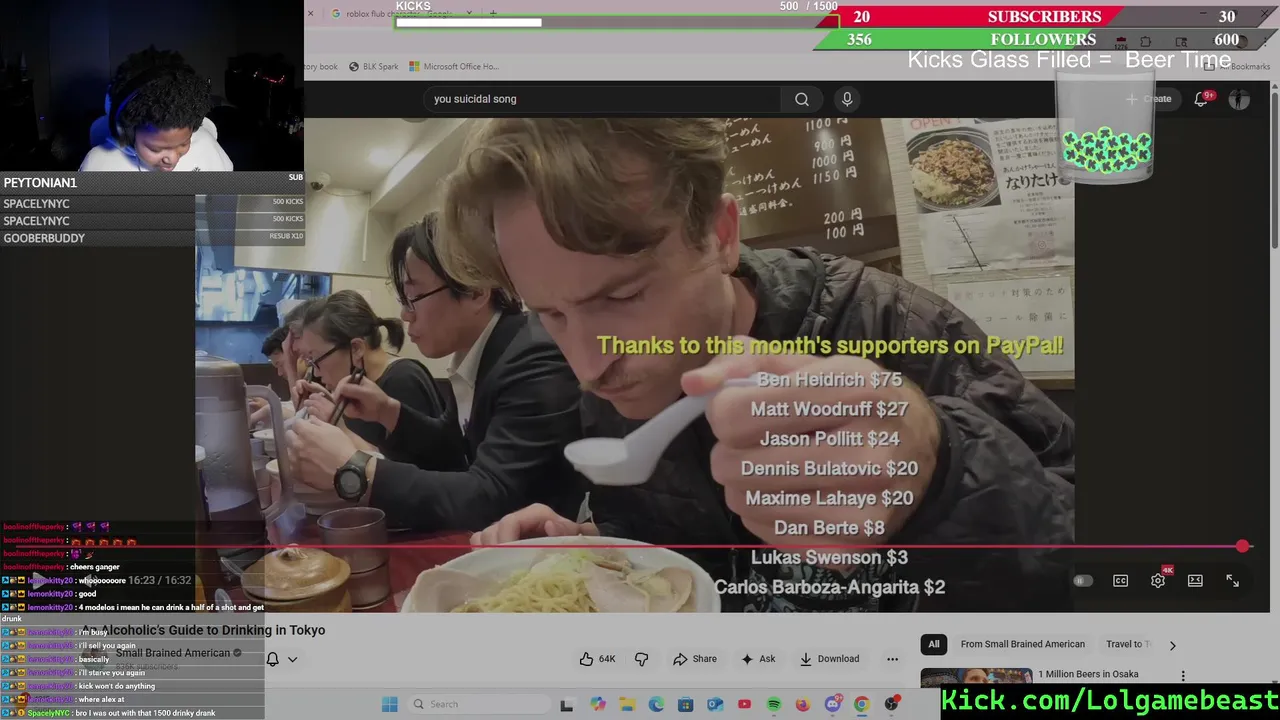Open Microsoft Edge from the taskbar
The height and width of the screenshot is (720, 1280).
[x=656, y=704]
